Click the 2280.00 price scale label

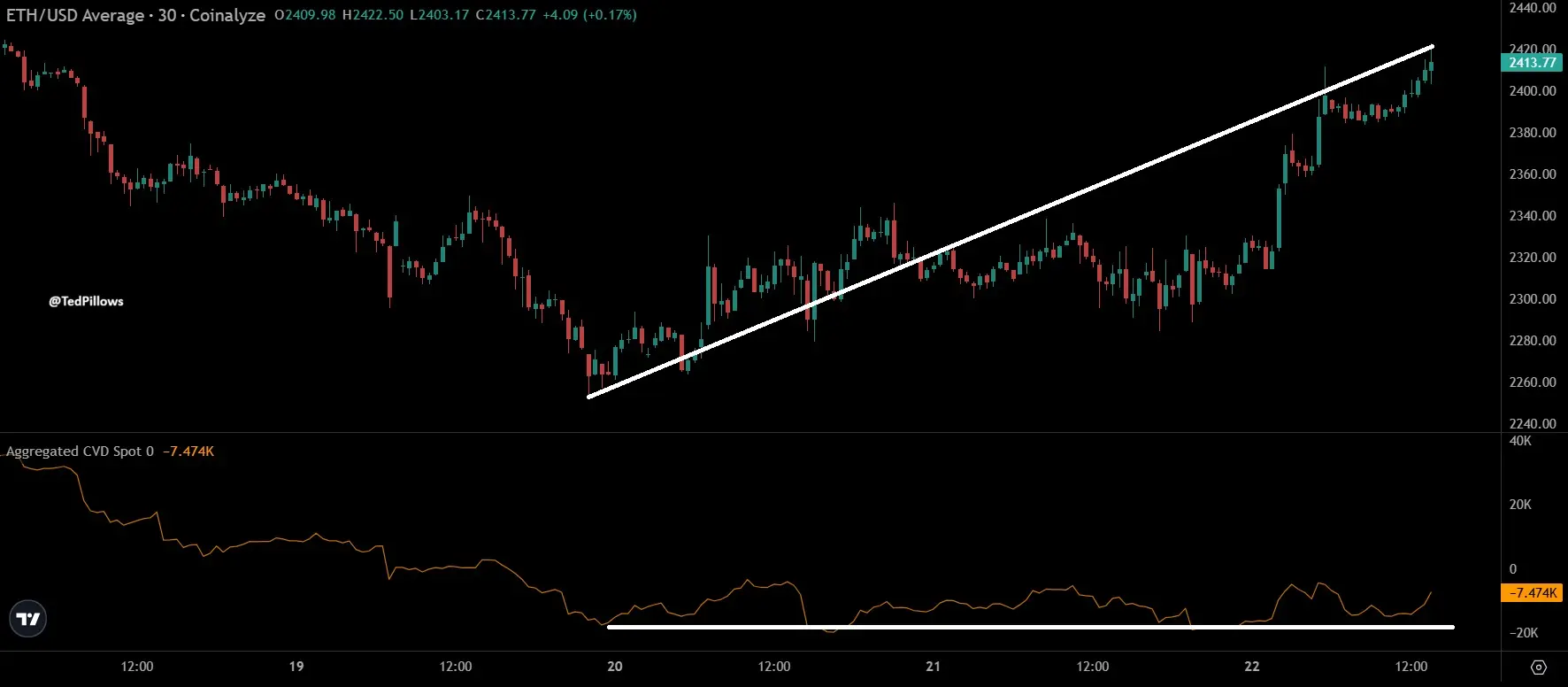pos(1533,341)
